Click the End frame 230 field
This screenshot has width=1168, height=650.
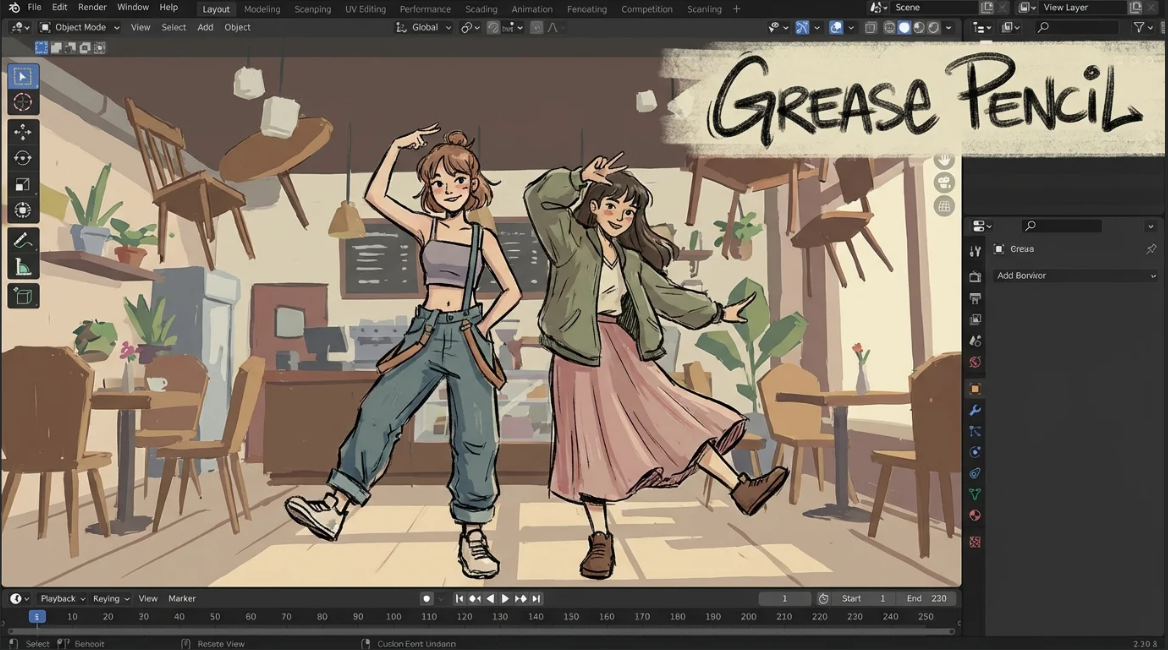pyautogui.click(x=927, y=599)
